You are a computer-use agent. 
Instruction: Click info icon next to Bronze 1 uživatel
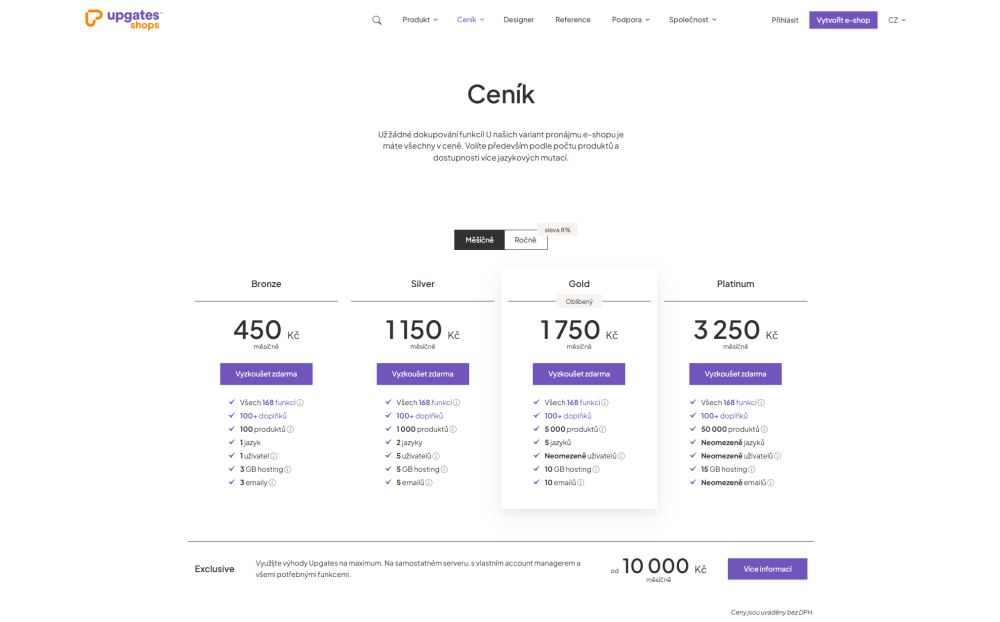coord(274,456)
